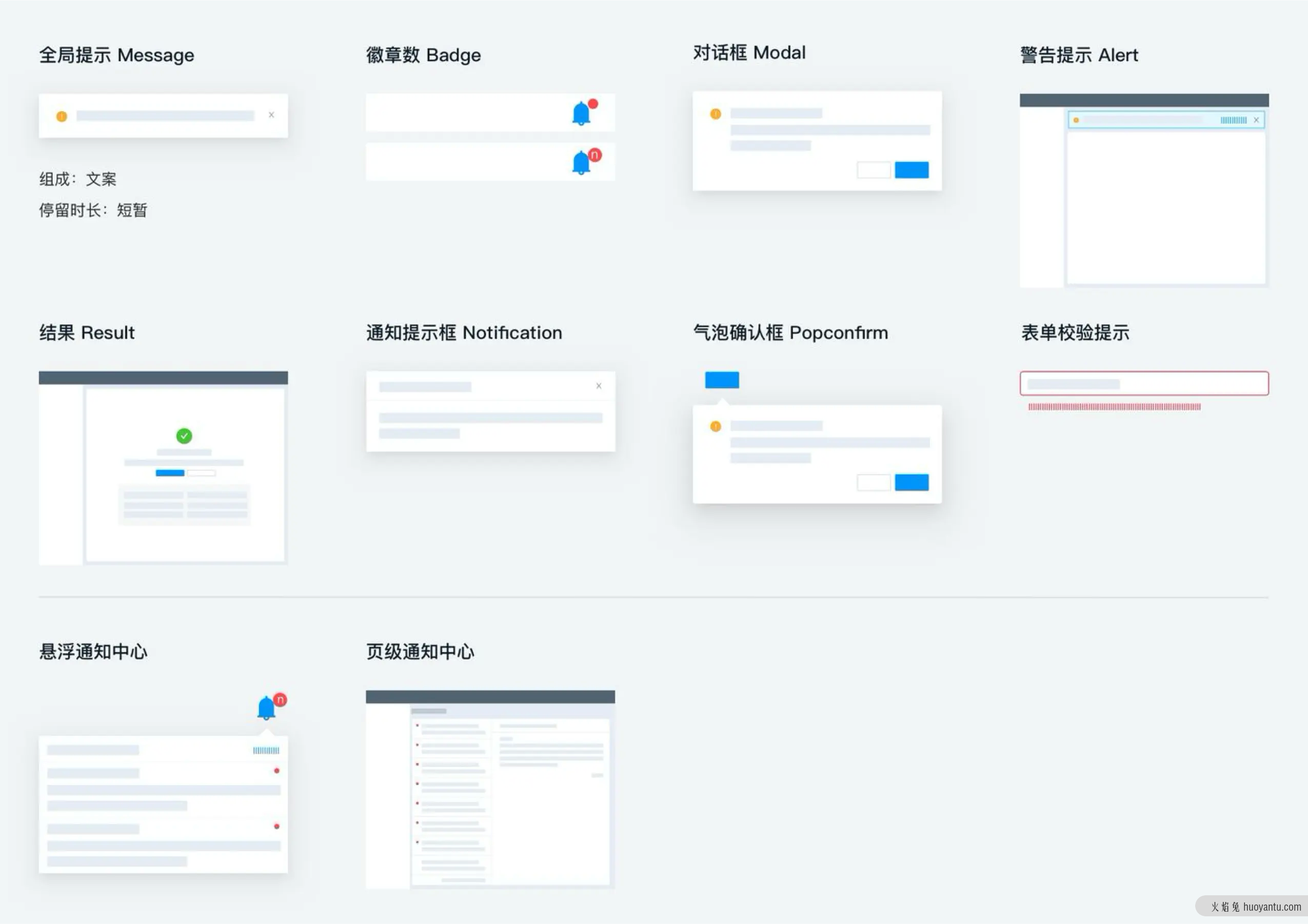Click the blue link text in Alert banner
This screenshot has height=924, width=1308.
click(x=1234, y=120)
